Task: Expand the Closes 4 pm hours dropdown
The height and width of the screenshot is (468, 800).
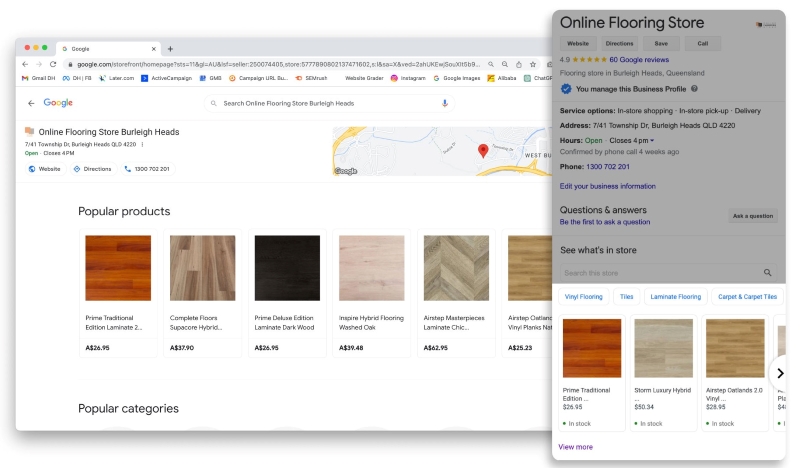Action: pos(632,140)
